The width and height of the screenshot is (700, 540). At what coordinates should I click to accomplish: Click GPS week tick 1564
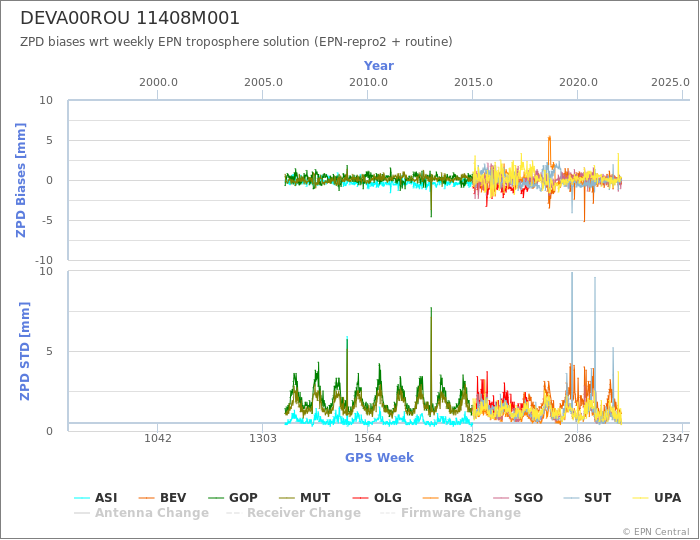click(x=367, y=439)
